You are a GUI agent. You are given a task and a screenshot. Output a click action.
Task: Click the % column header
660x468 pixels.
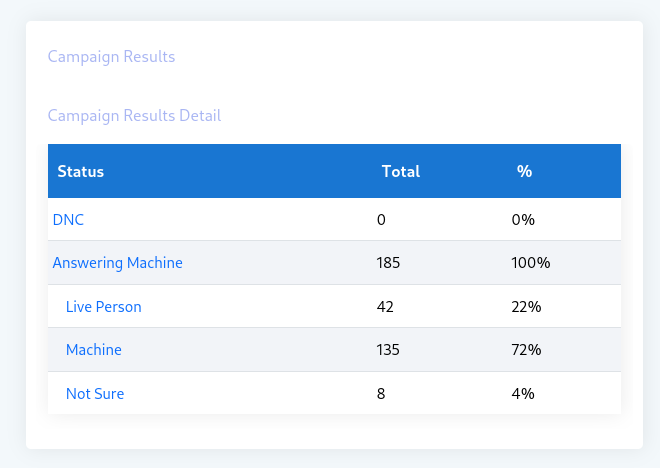[524, 171]
